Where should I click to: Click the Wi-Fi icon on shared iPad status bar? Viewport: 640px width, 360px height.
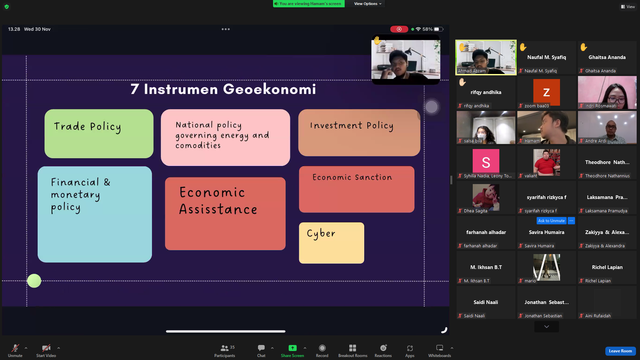point(418,29)
